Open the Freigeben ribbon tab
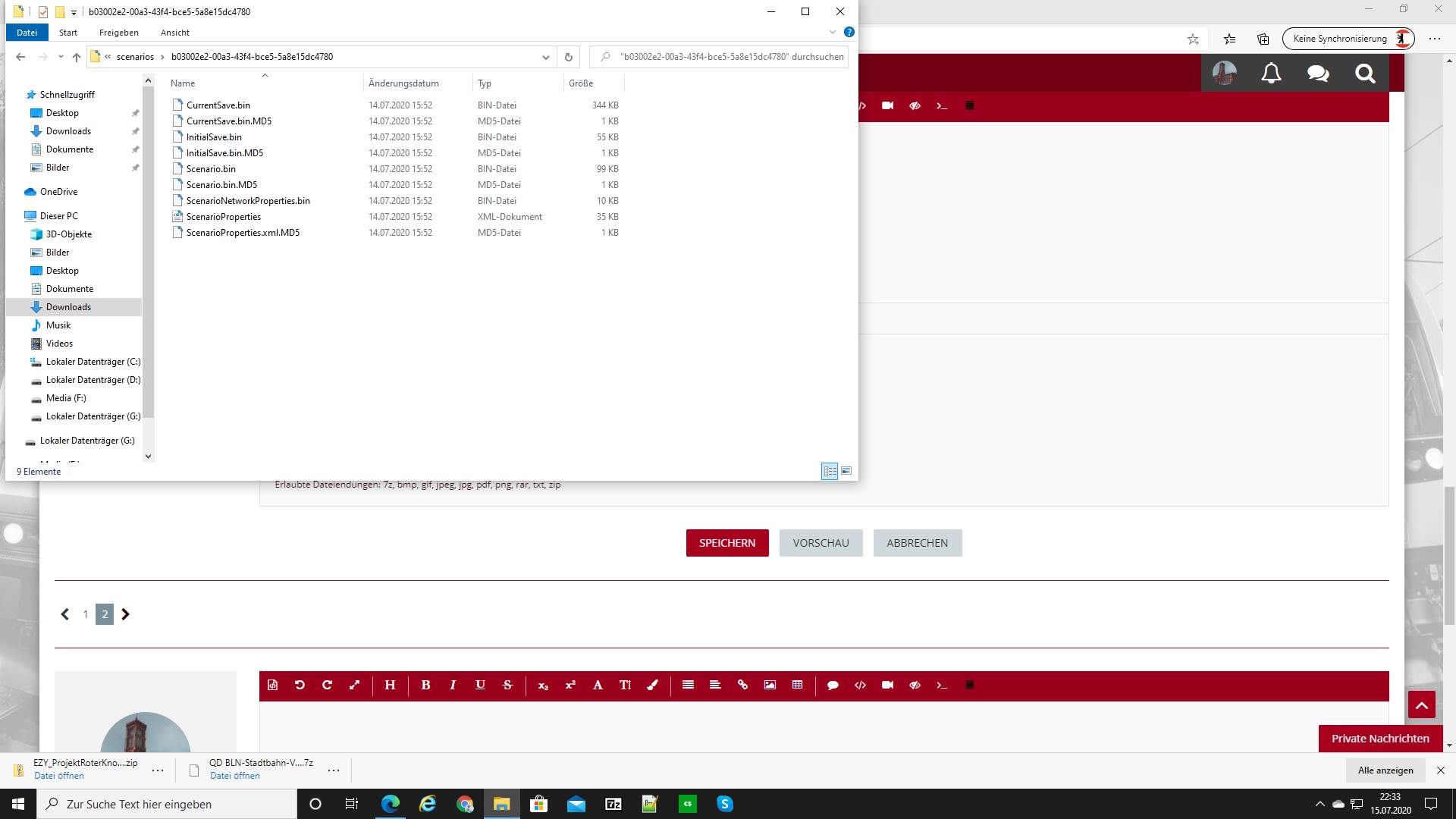This screenshot has width=1456, height=819. 118,33
